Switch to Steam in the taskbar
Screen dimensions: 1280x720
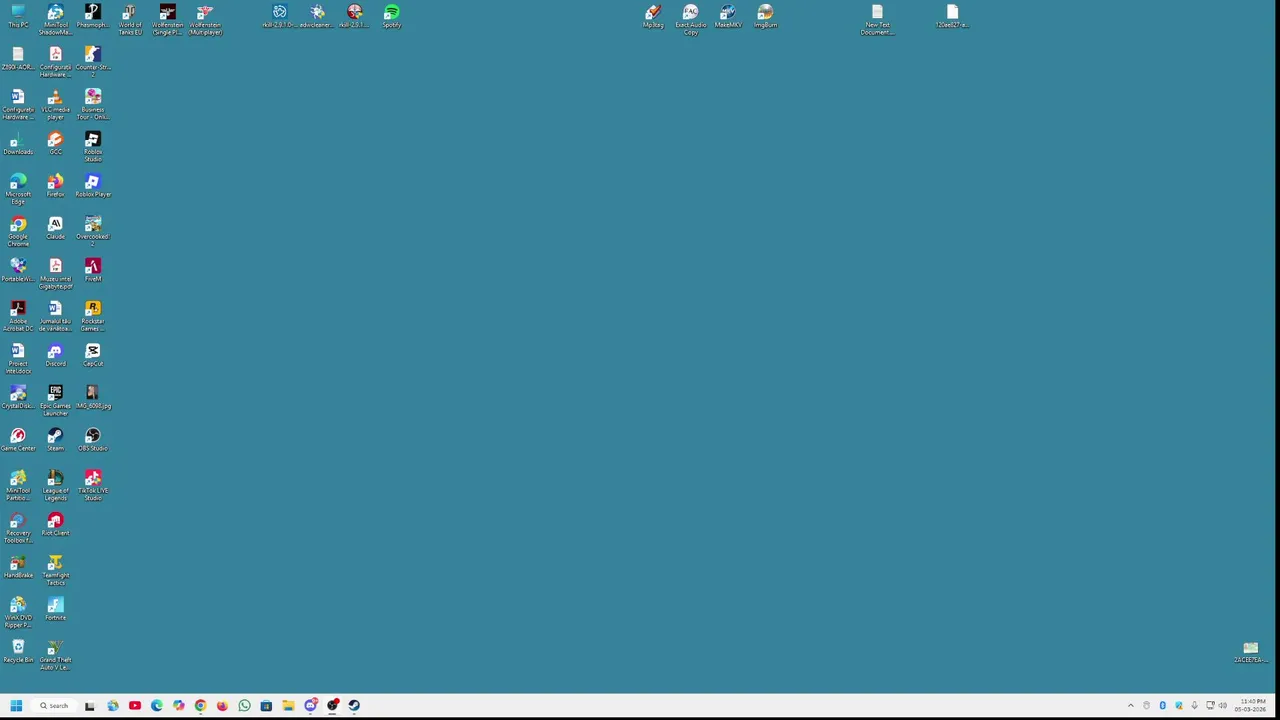[354, 706]
